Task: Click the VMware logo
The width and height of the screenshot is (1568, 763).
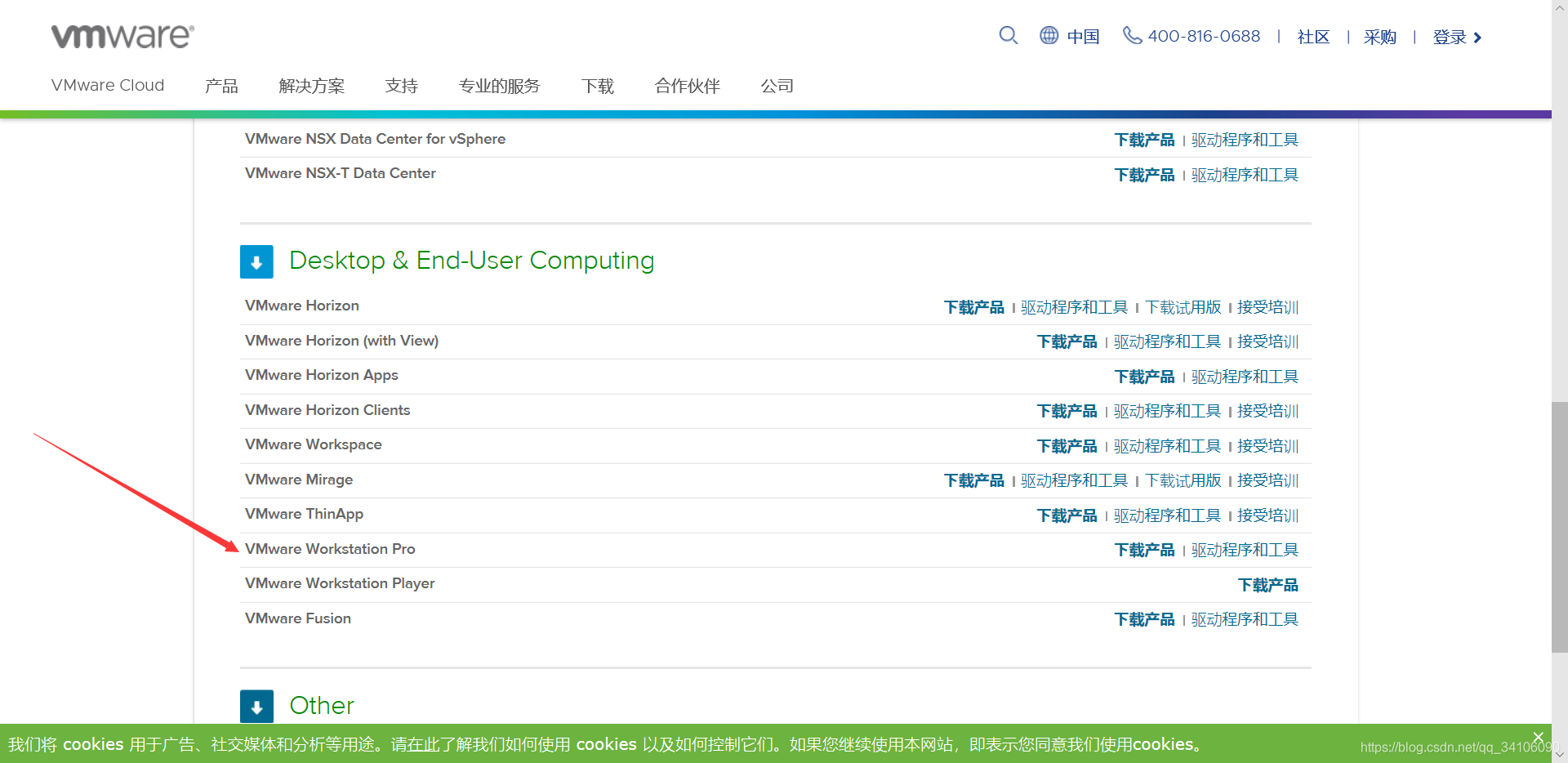Action: [122, 36]
